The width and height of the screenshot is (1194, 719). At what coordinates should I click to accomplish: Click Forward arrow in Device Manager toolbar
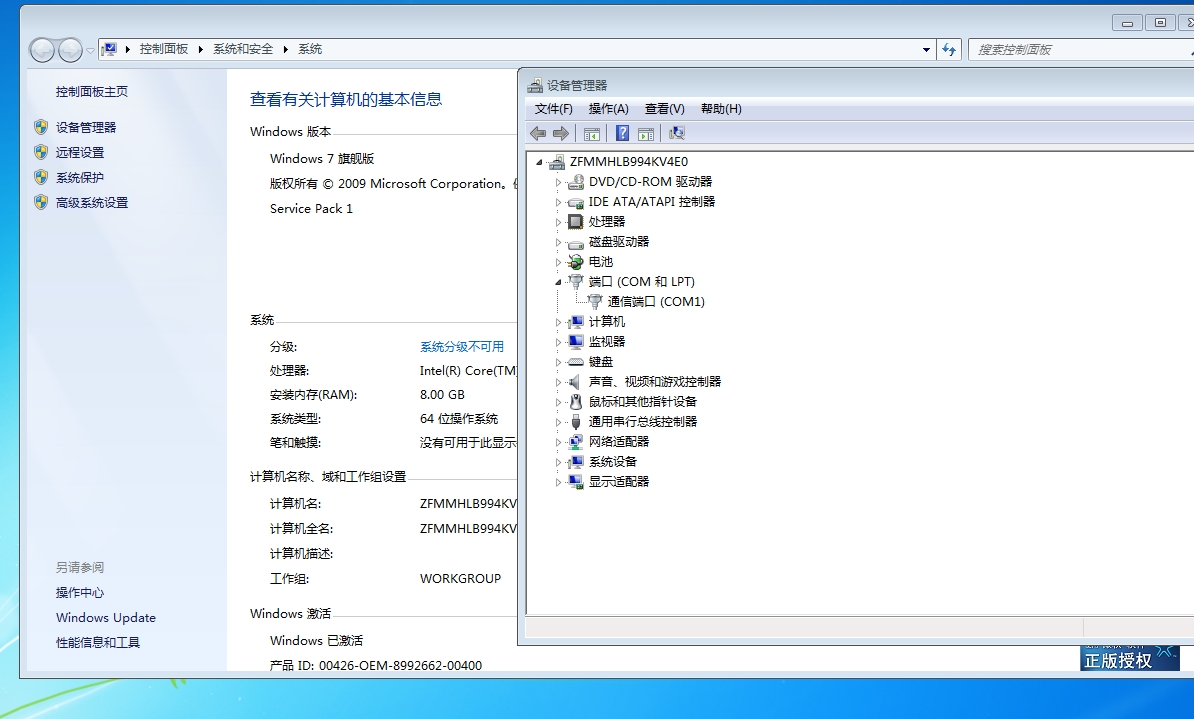[x=561, y=134]
